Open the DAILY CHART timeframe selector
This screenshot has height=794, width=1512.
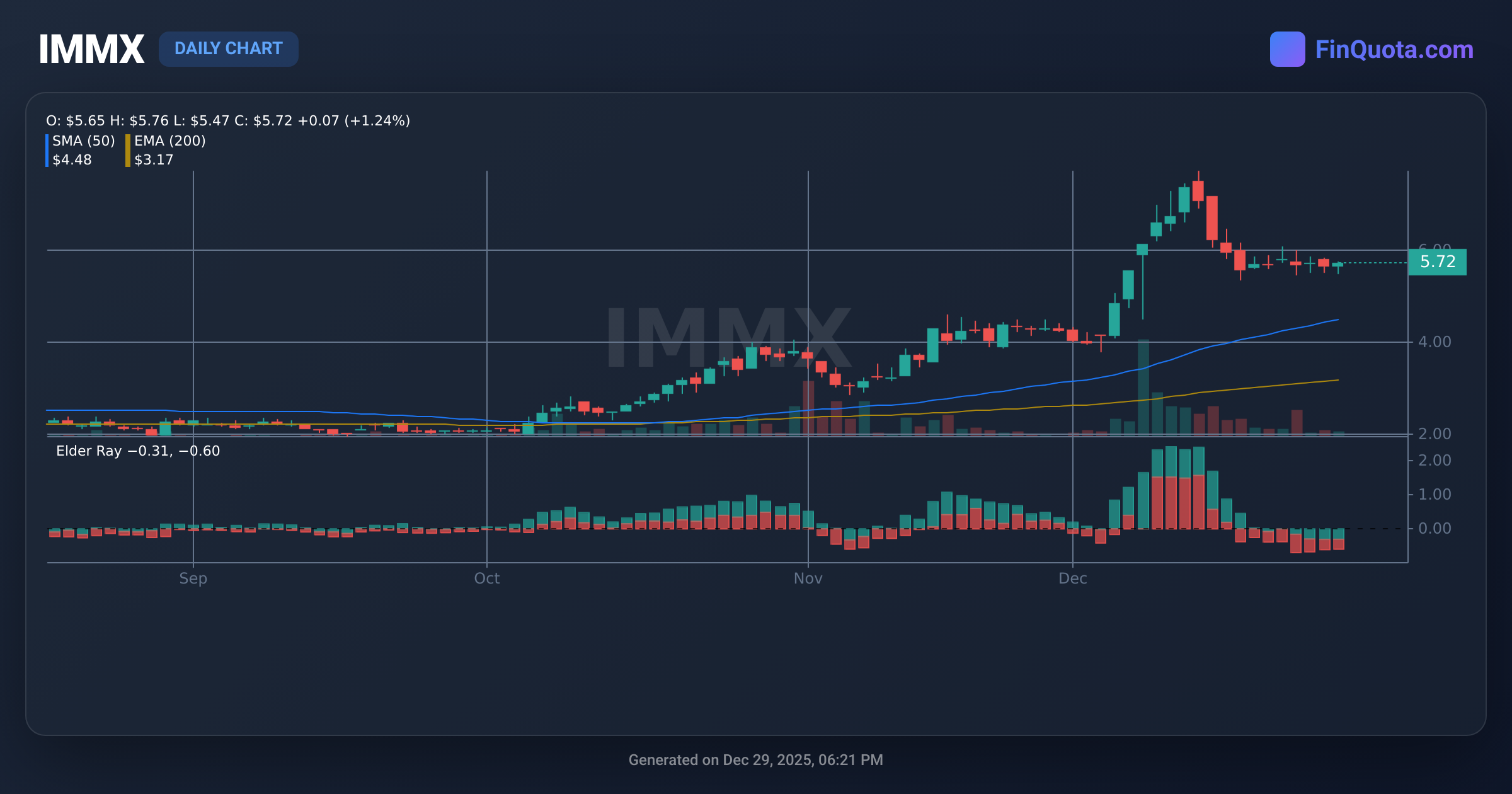coord(229,49)
